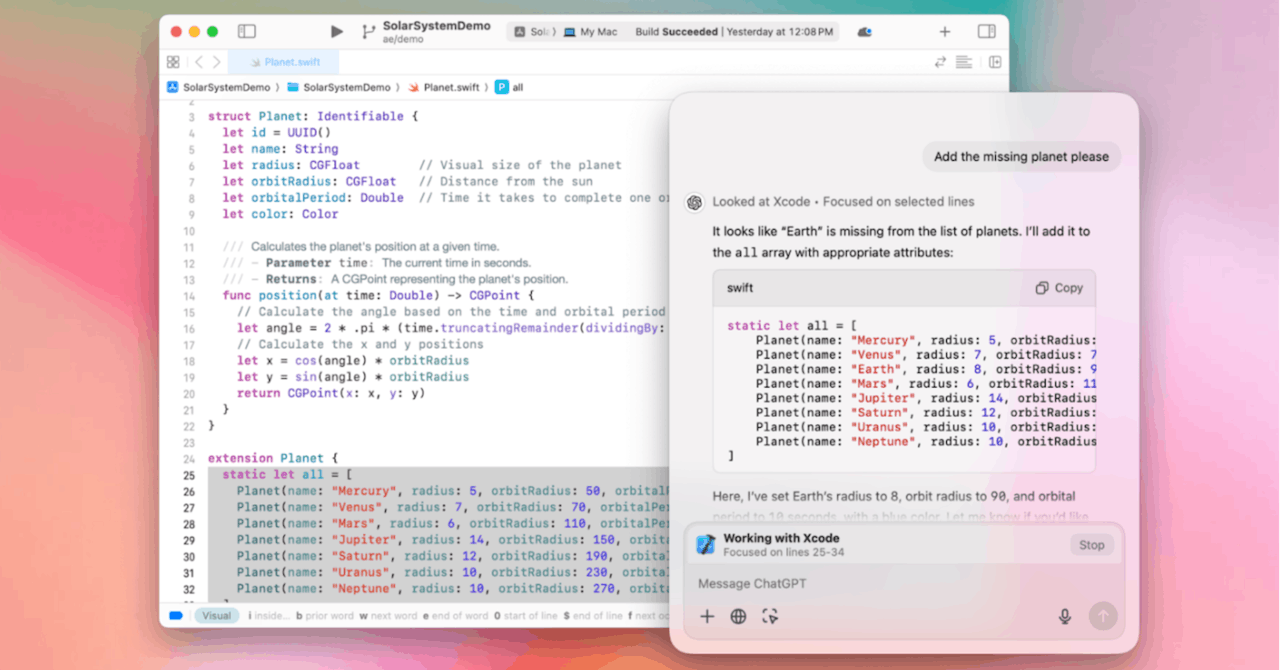Click the "Earth" line in ChatGPT code

(x=926, y=369)
